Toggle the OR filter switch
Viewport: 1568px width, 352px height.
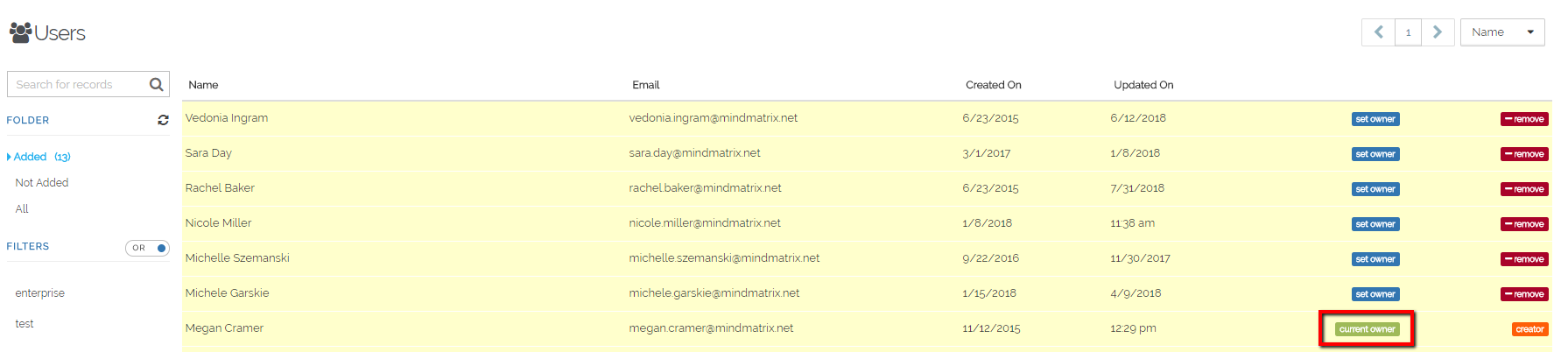(x=147, y=248)
